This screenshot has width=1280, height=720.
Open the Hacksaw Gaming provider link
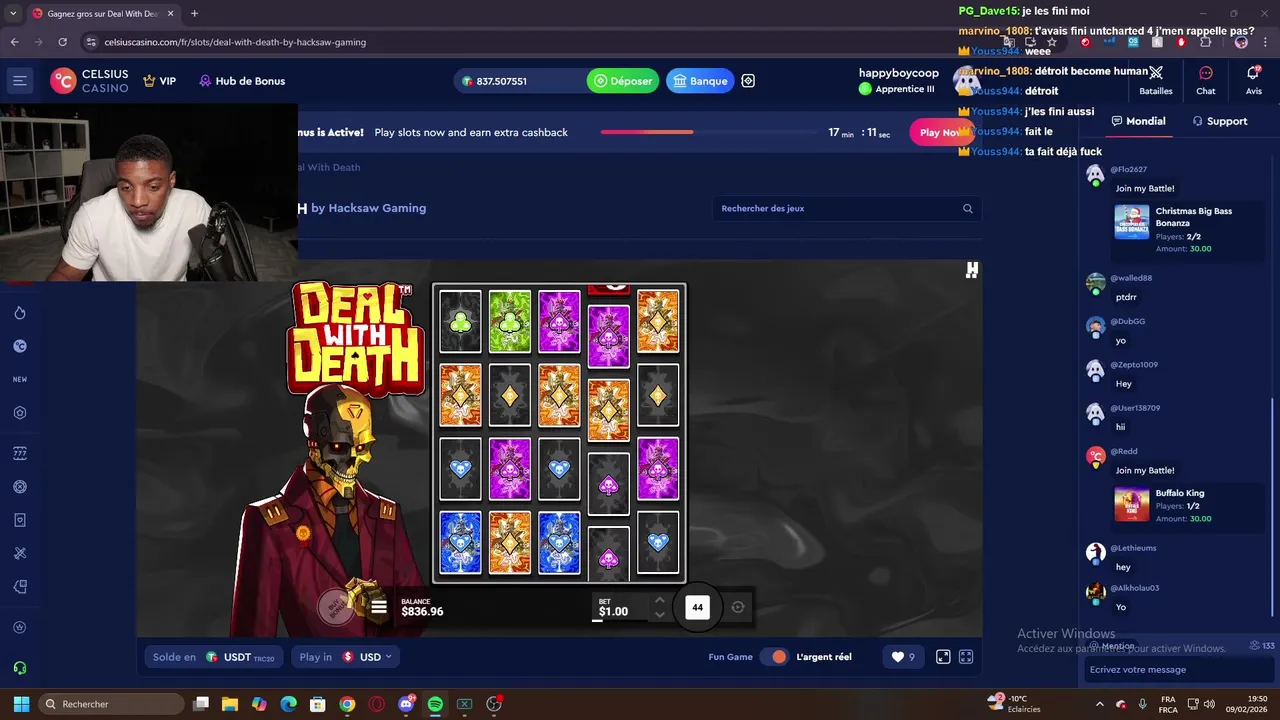377,208
